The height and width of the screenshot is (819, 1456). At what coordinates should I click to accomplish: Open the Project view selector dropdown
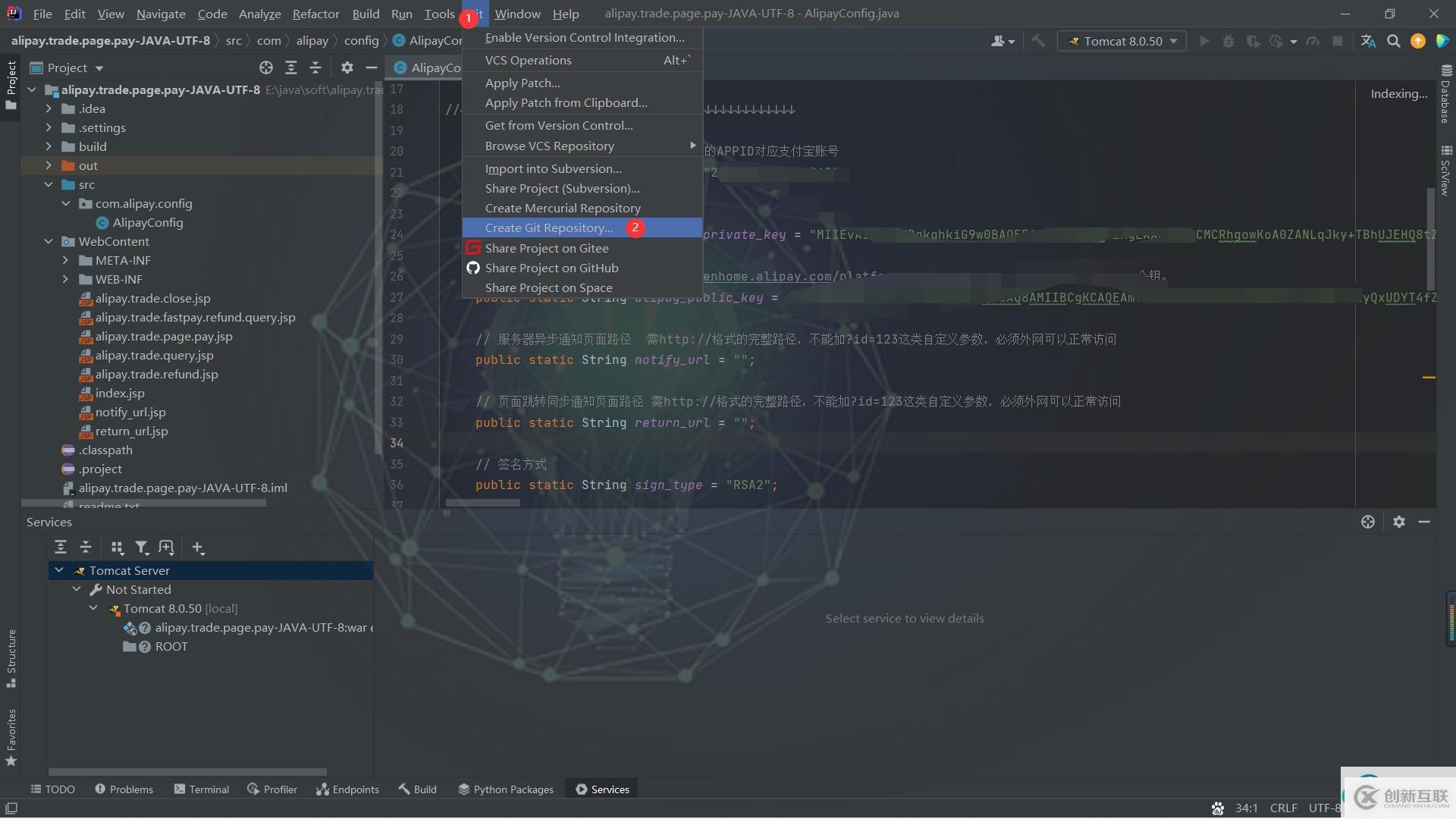pos(67,67)
